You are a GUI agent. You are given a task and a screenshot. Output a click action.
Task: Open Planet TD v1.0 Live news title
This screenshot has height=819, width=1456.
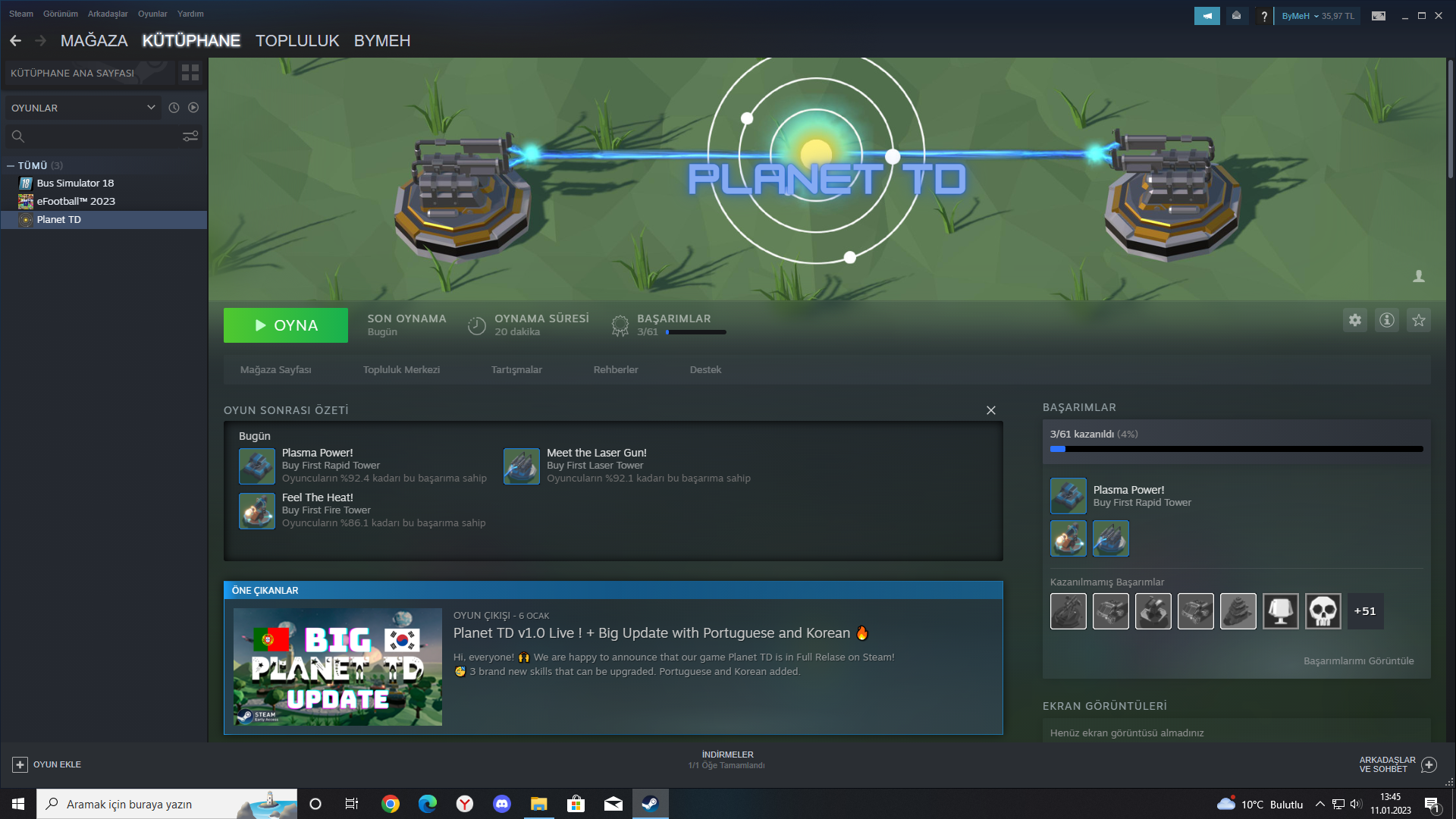tap(661, 633)
